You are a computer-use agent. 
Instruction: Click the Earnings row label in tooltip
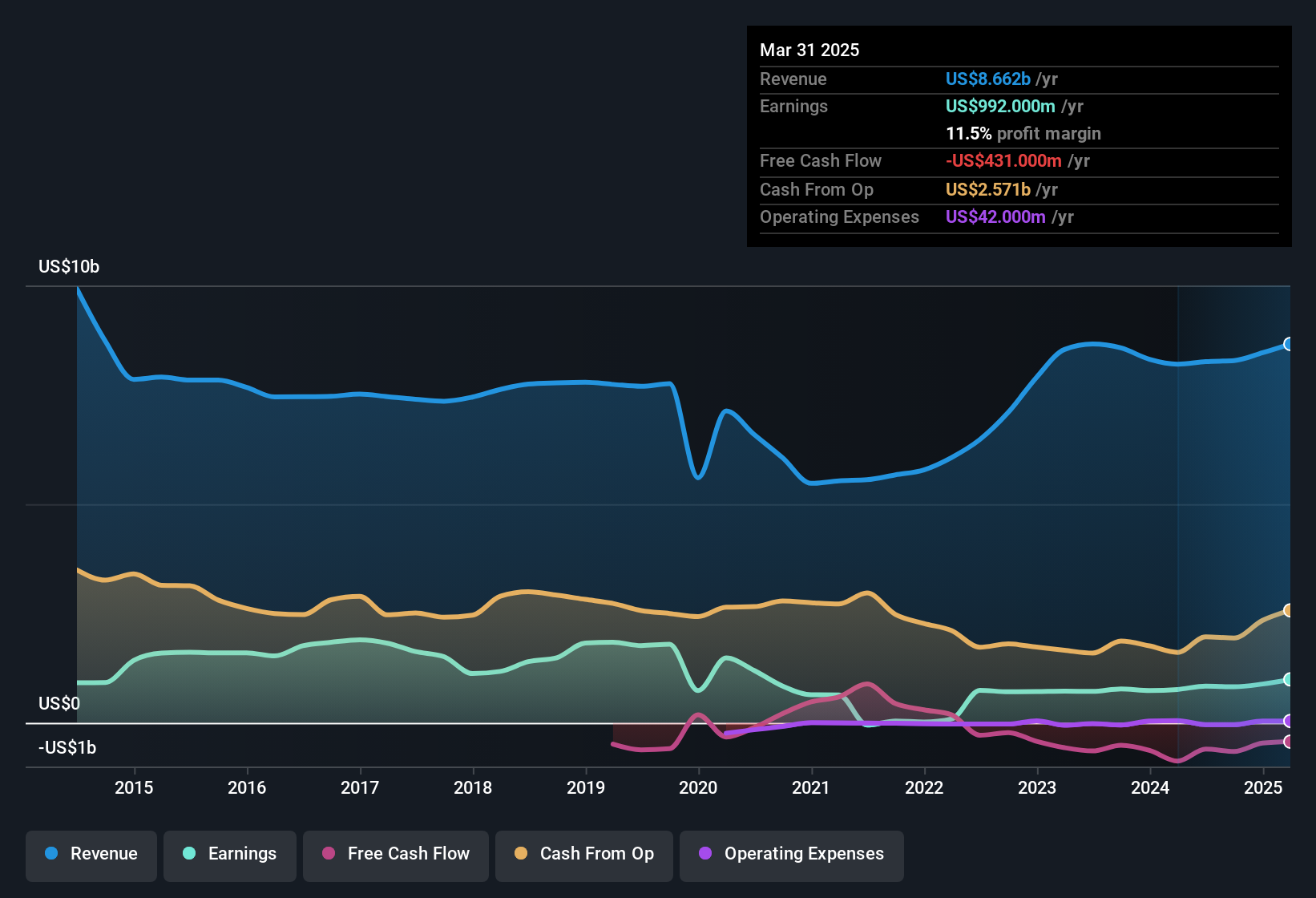point(793,106)
